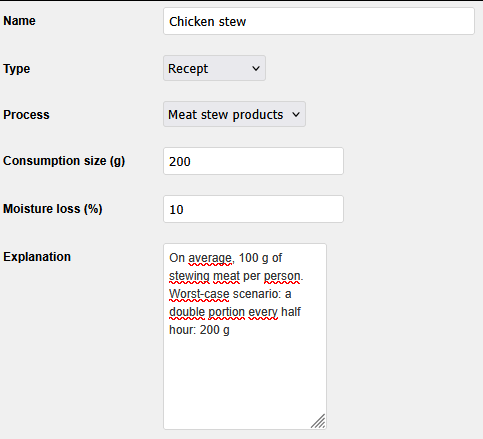Screen dimensions: 483x439
Task: Focus the Name field containing Chicken stew
Action: pos(319,21)
